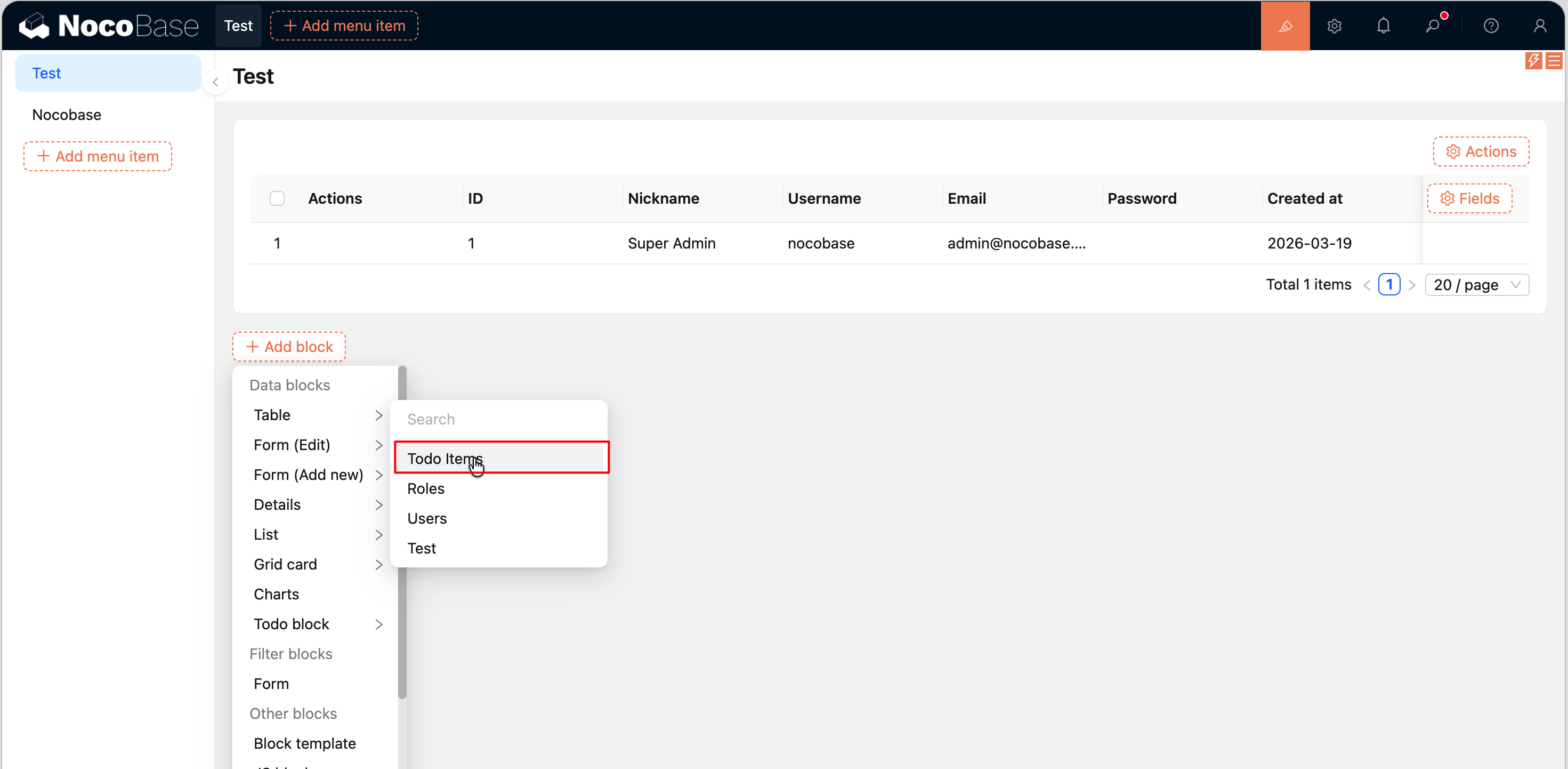Click the Add block button

click(289, 347)
